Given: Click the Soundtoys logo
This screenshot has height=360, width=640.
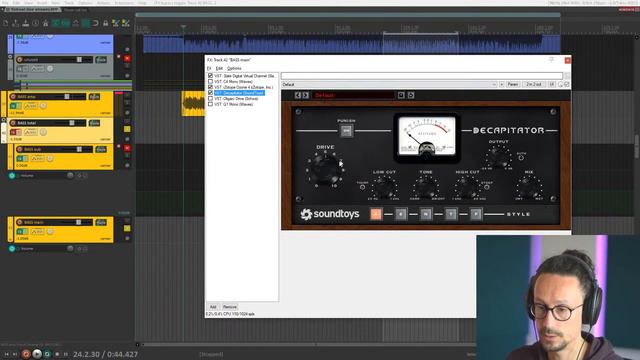Looking at the screenshot, I should (x=330, y=214).
